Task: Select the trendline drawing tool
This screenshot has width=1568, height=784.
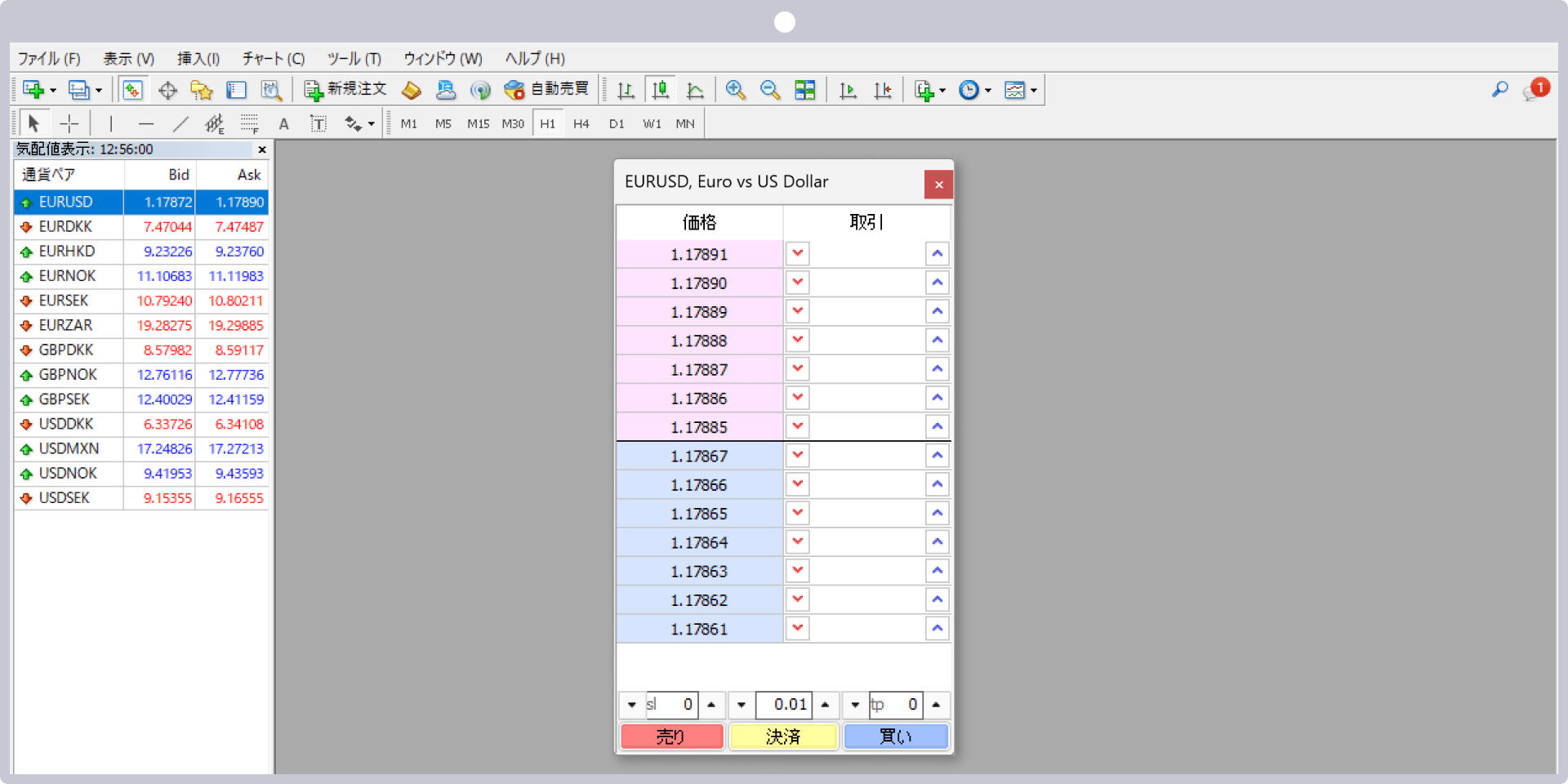Action: point(180,124)
